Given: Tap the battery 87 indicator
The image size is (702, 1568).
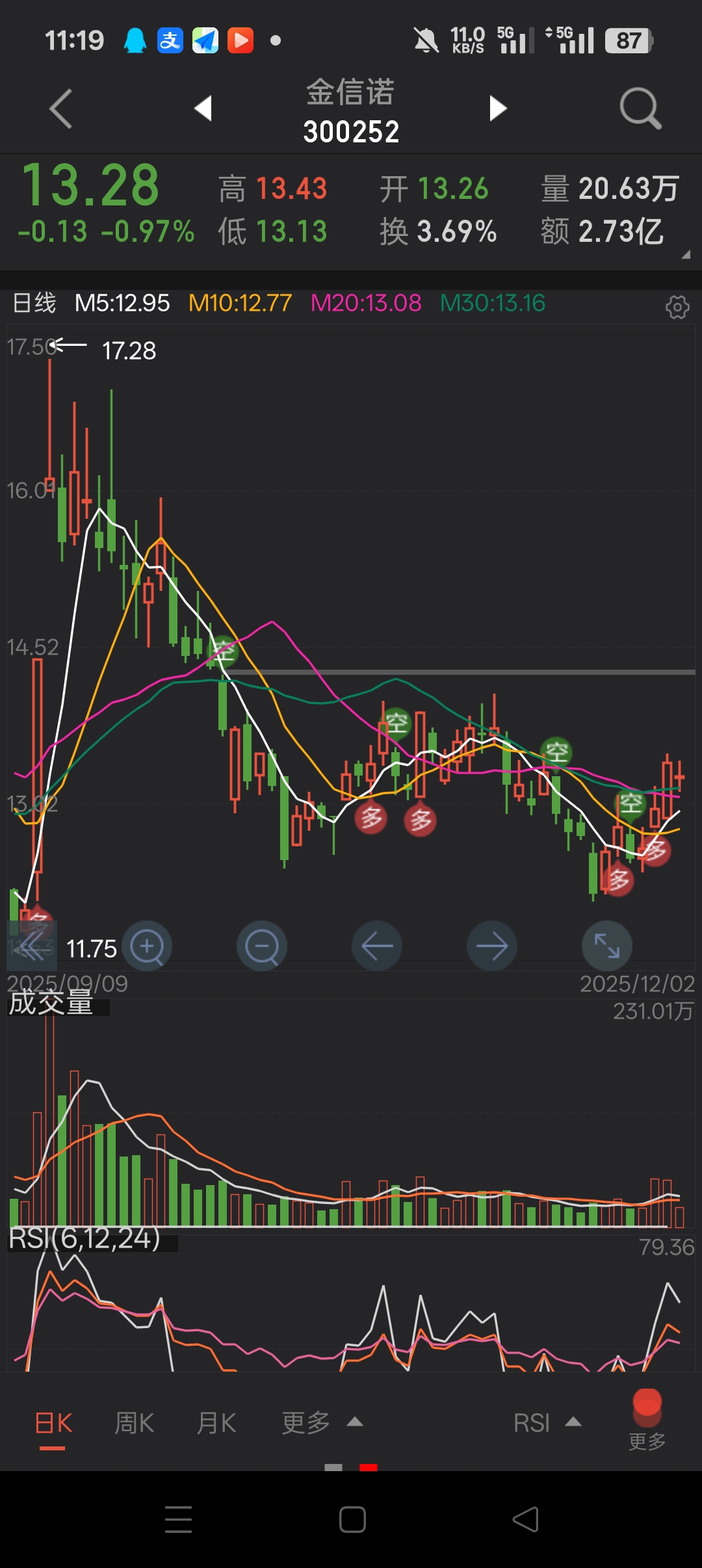Looking at the screenshot, I should pos(629,41).
